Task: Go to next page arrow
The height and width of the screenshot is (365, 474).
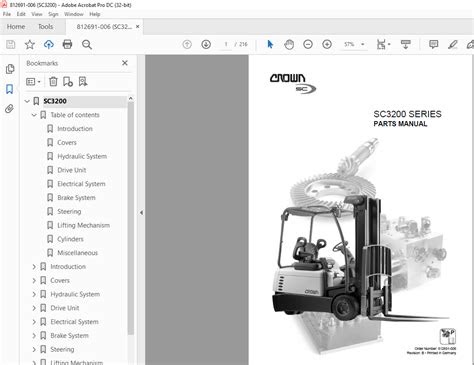Action: [206, 44]
